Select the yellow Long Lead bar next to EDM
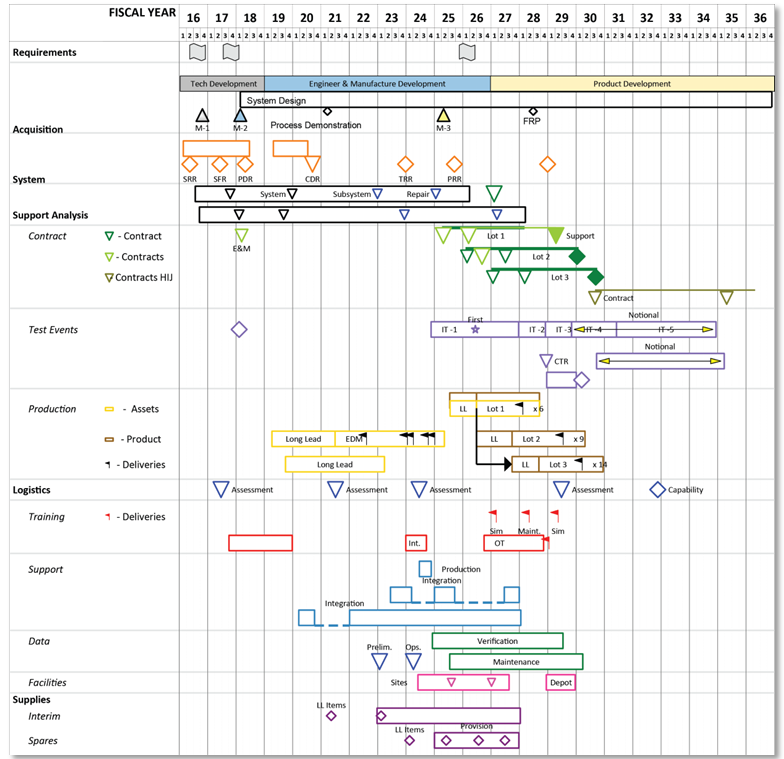The width and height of the screenshot is (784, 759). pyautogui.click(x=303, y=438)
